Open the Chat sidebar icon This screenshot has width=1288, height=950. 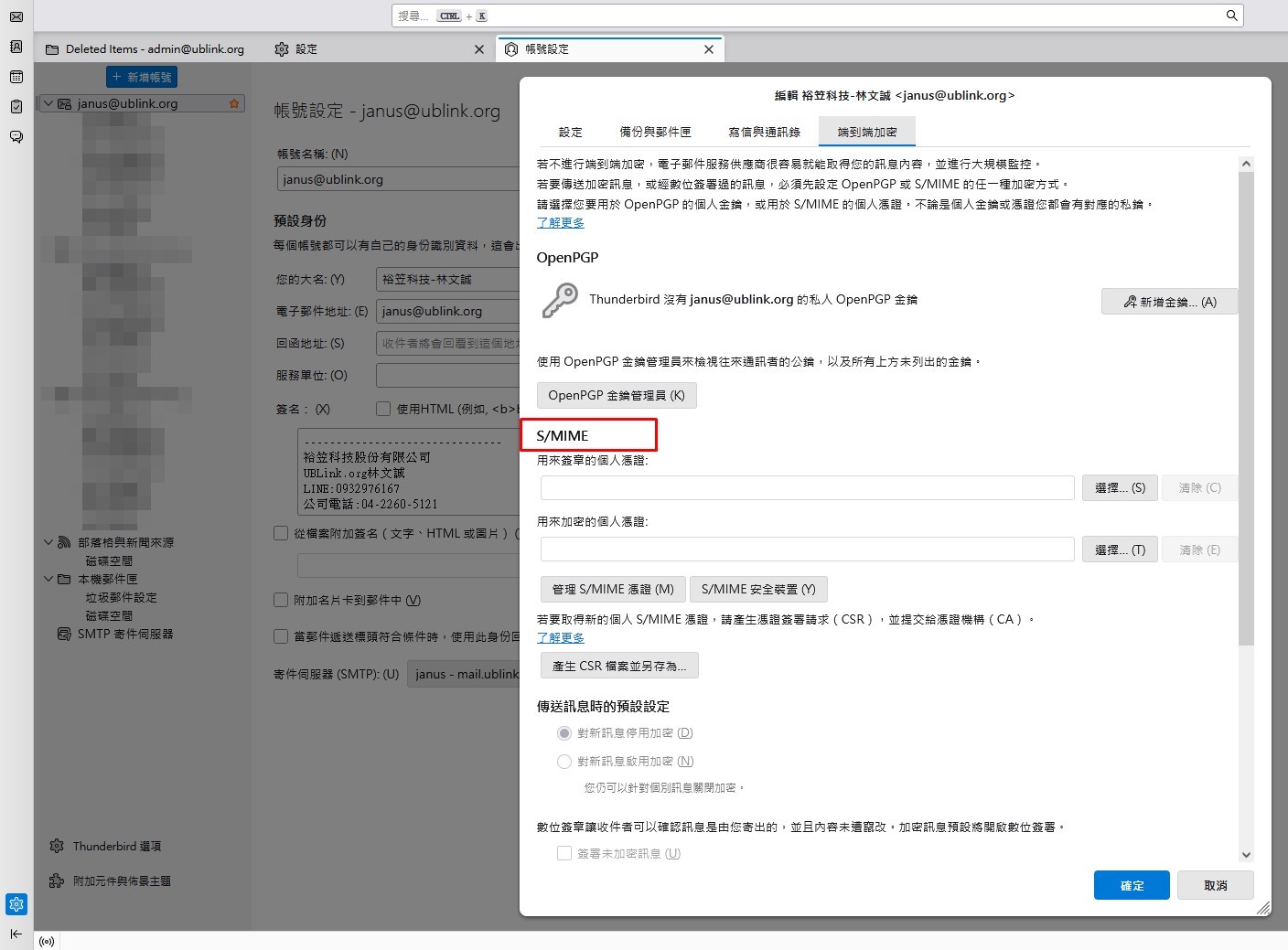[16, 137]
